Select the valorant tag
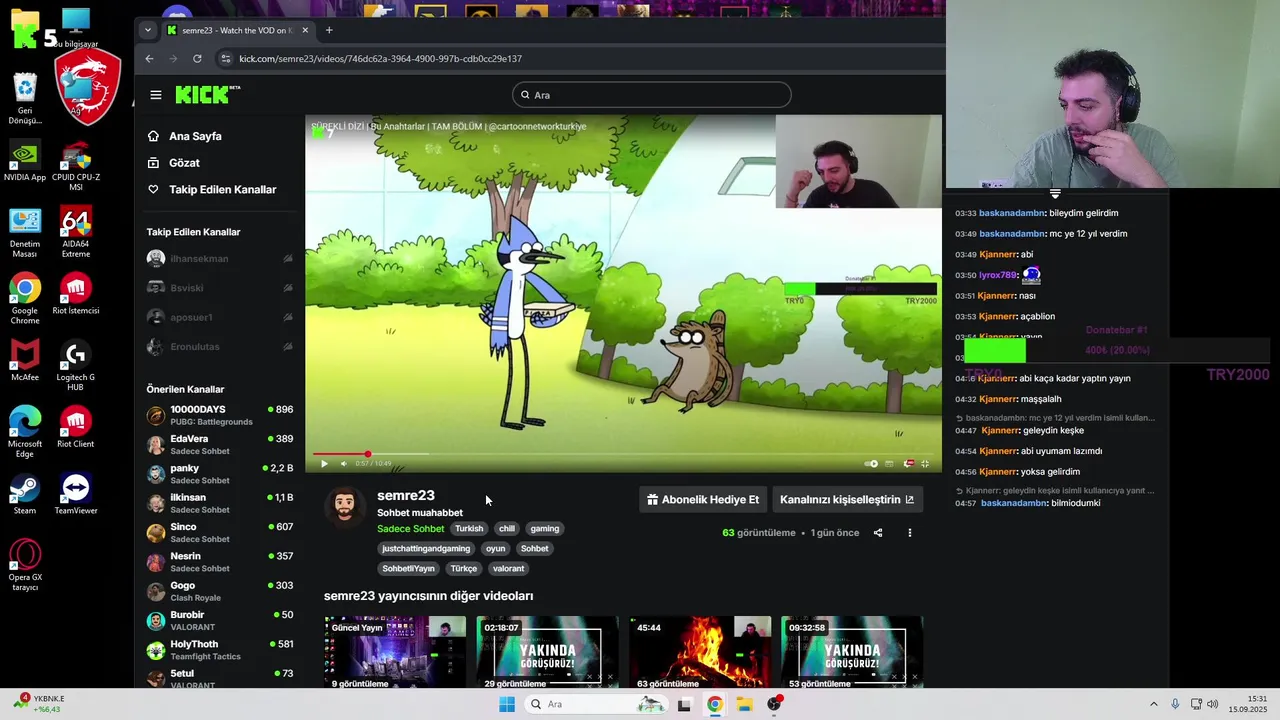 [x=508, y=568]
